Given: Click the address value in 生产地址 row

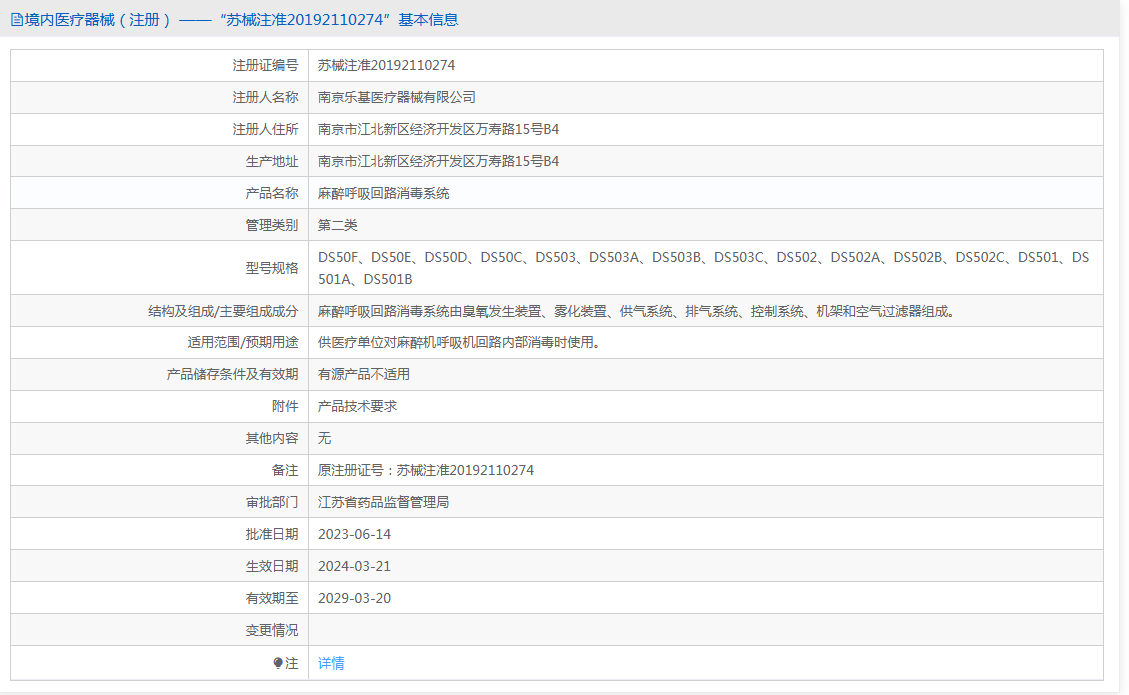Looking at the screenshot, I should click(438, 161).
